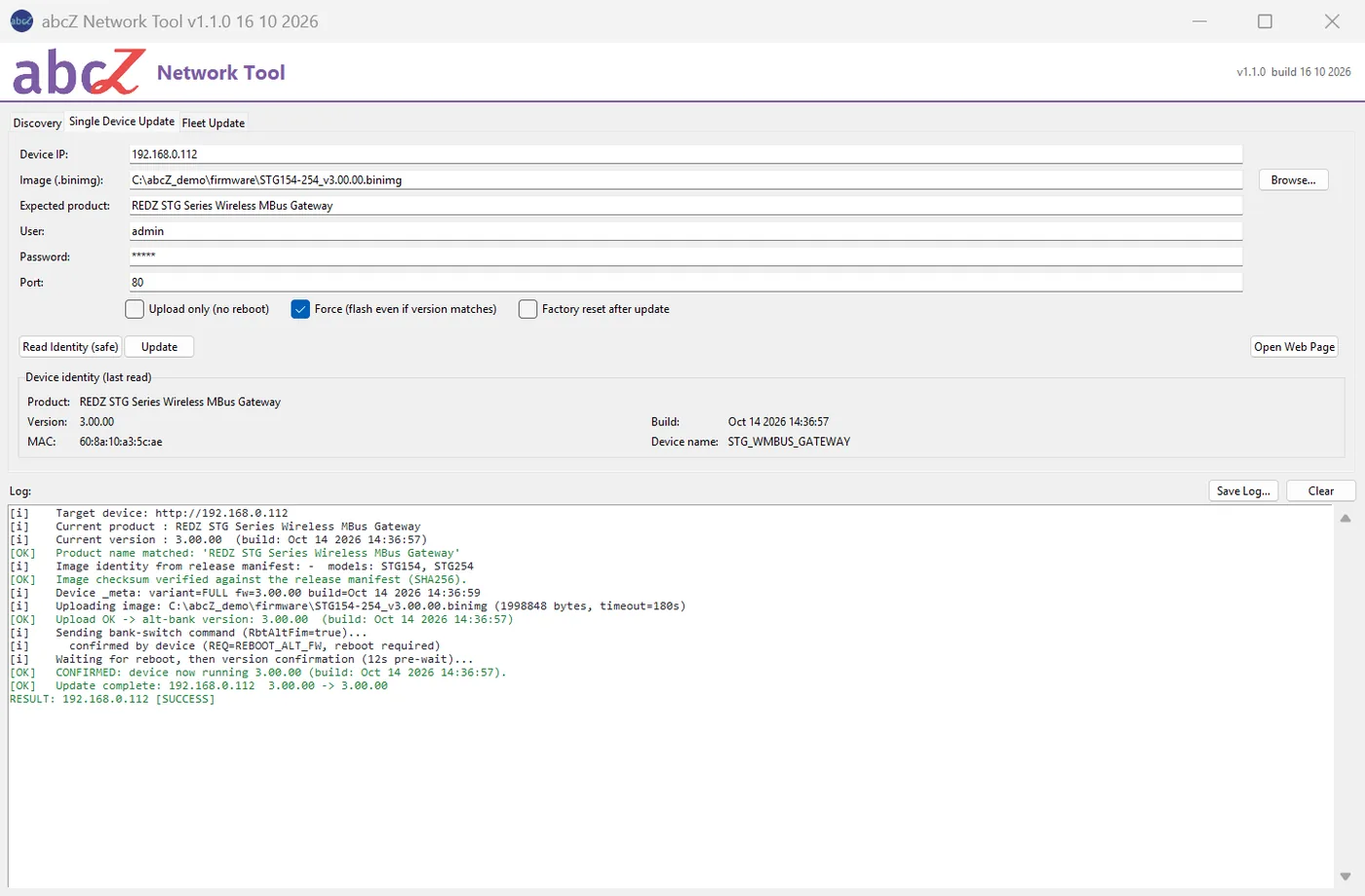Click the 'CONFIRMED: device now running' log line
The width and height of the screenshot is (1365, 896).
click(x=258, y=673)
